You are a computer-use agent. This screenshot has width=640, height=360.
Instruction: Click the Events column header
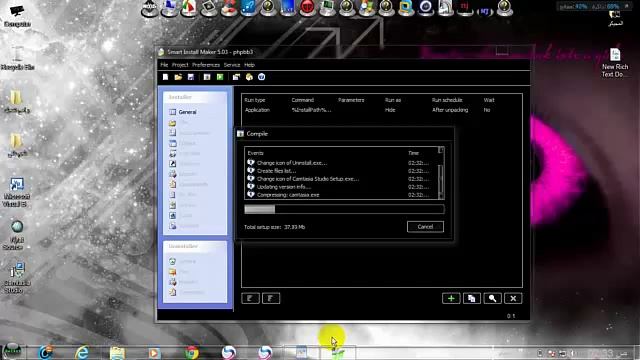point(256,153)
